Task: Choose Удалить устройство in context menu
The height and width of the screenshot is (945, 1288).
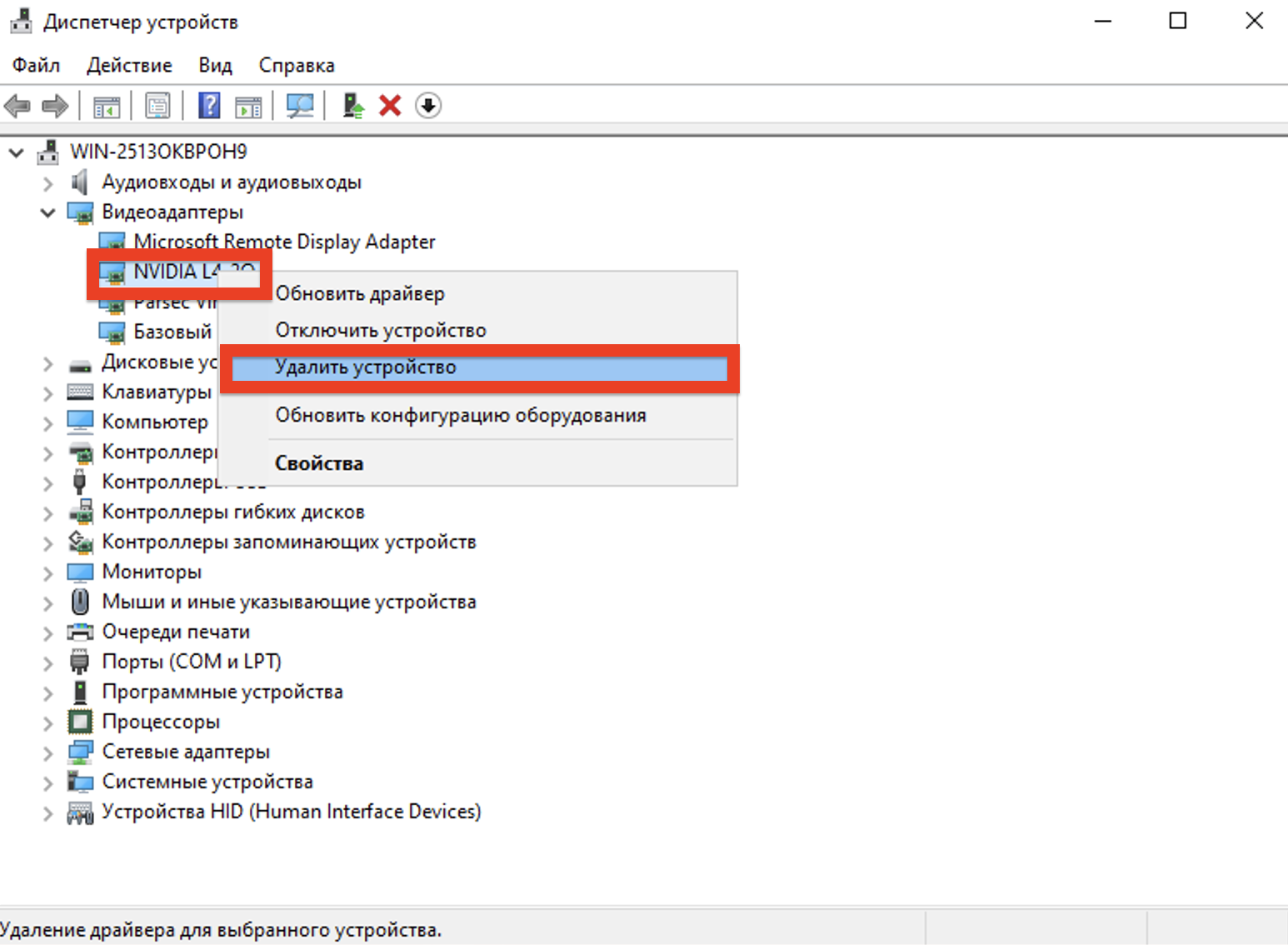Action: point(478,367)
